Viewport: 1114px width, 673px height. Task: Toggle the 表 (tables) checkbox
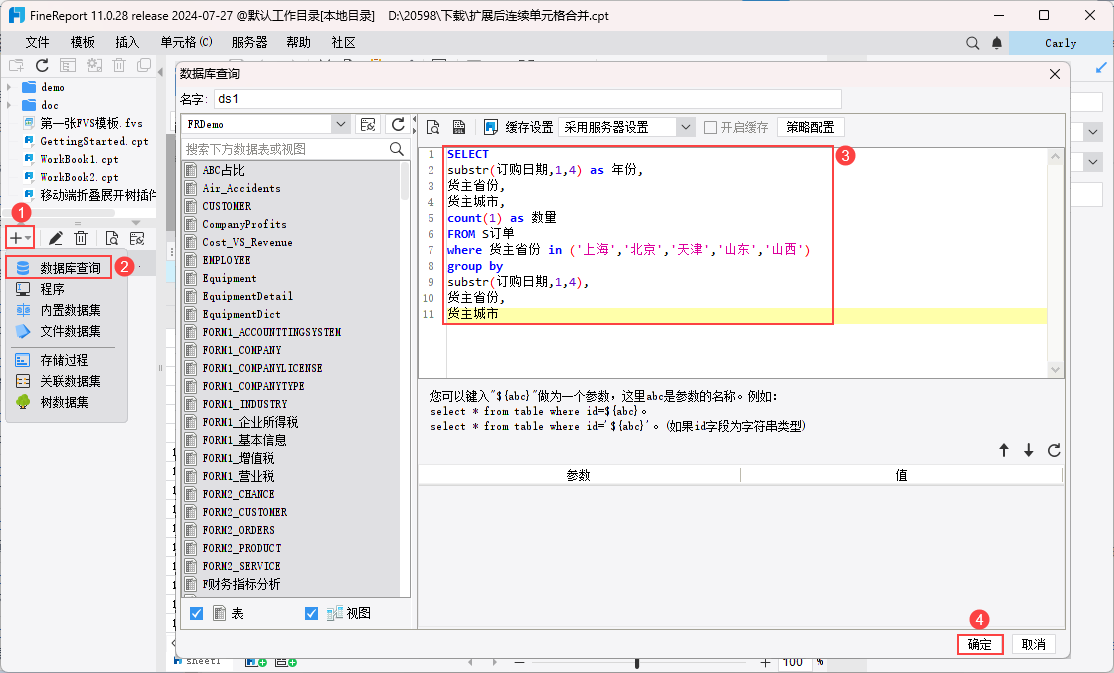point(197,613)
